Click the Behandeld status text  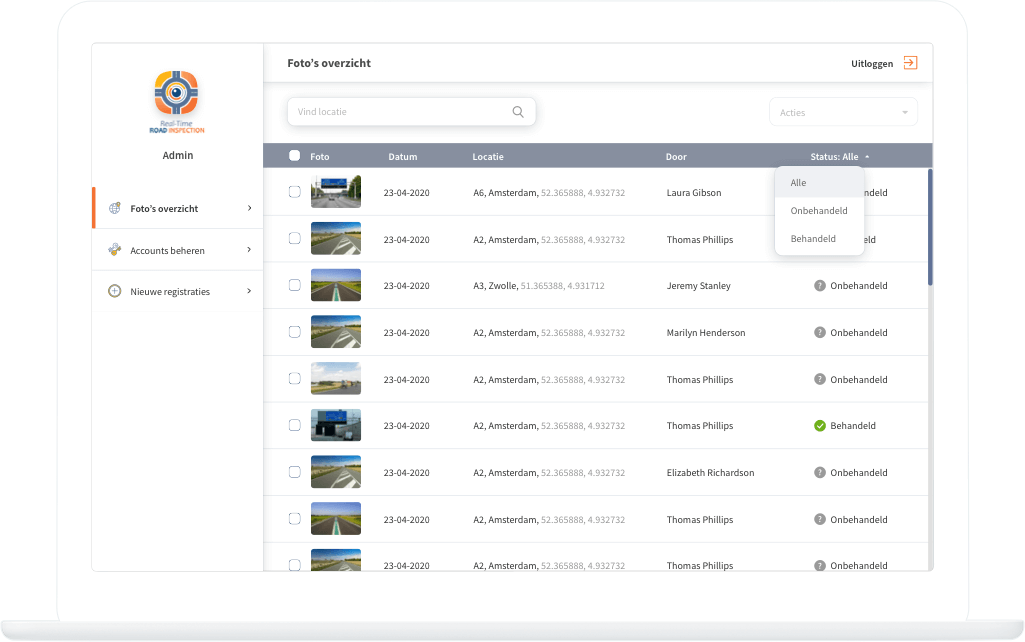click(x=852, y=426)
